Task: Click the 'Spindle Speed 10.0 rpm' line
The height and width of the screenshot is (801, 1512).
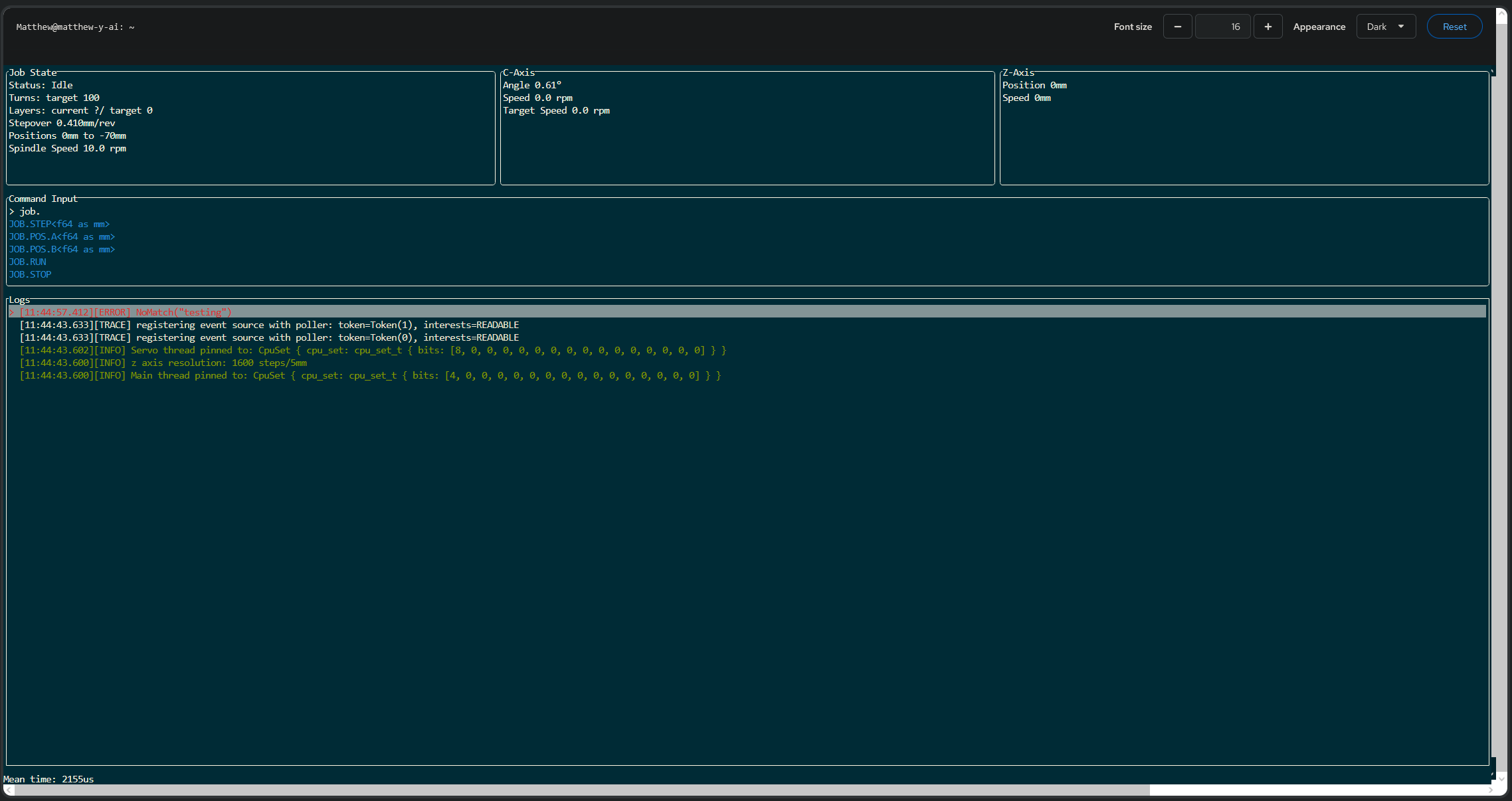Action: 67,148
